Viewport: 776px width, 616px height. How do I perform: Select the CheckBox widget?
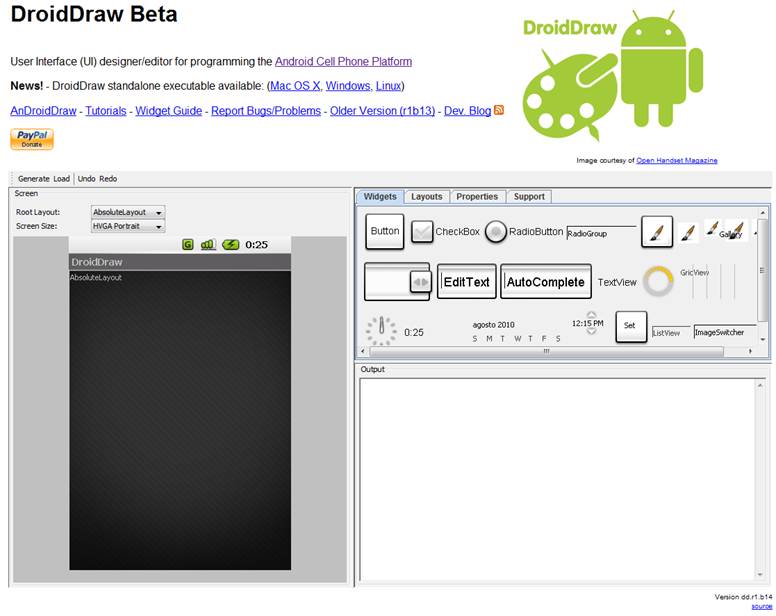pos(445,232)
